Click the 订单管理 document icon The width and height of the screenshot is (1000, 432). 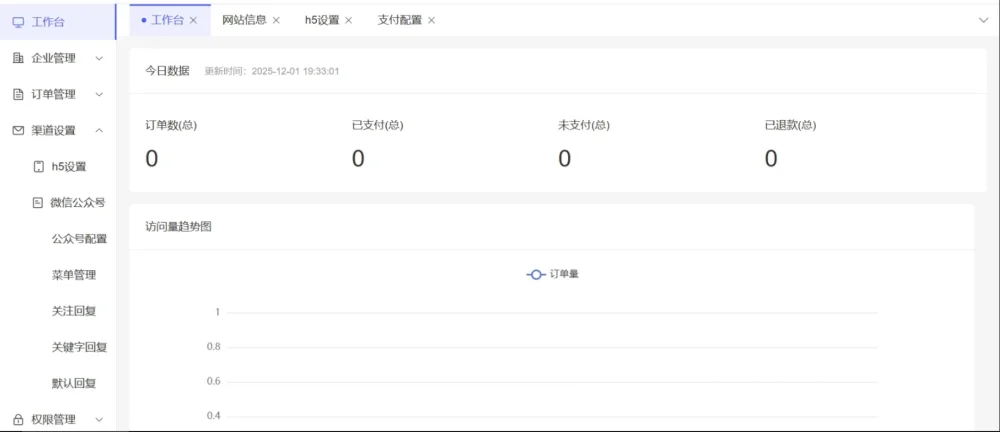point(18,94)
